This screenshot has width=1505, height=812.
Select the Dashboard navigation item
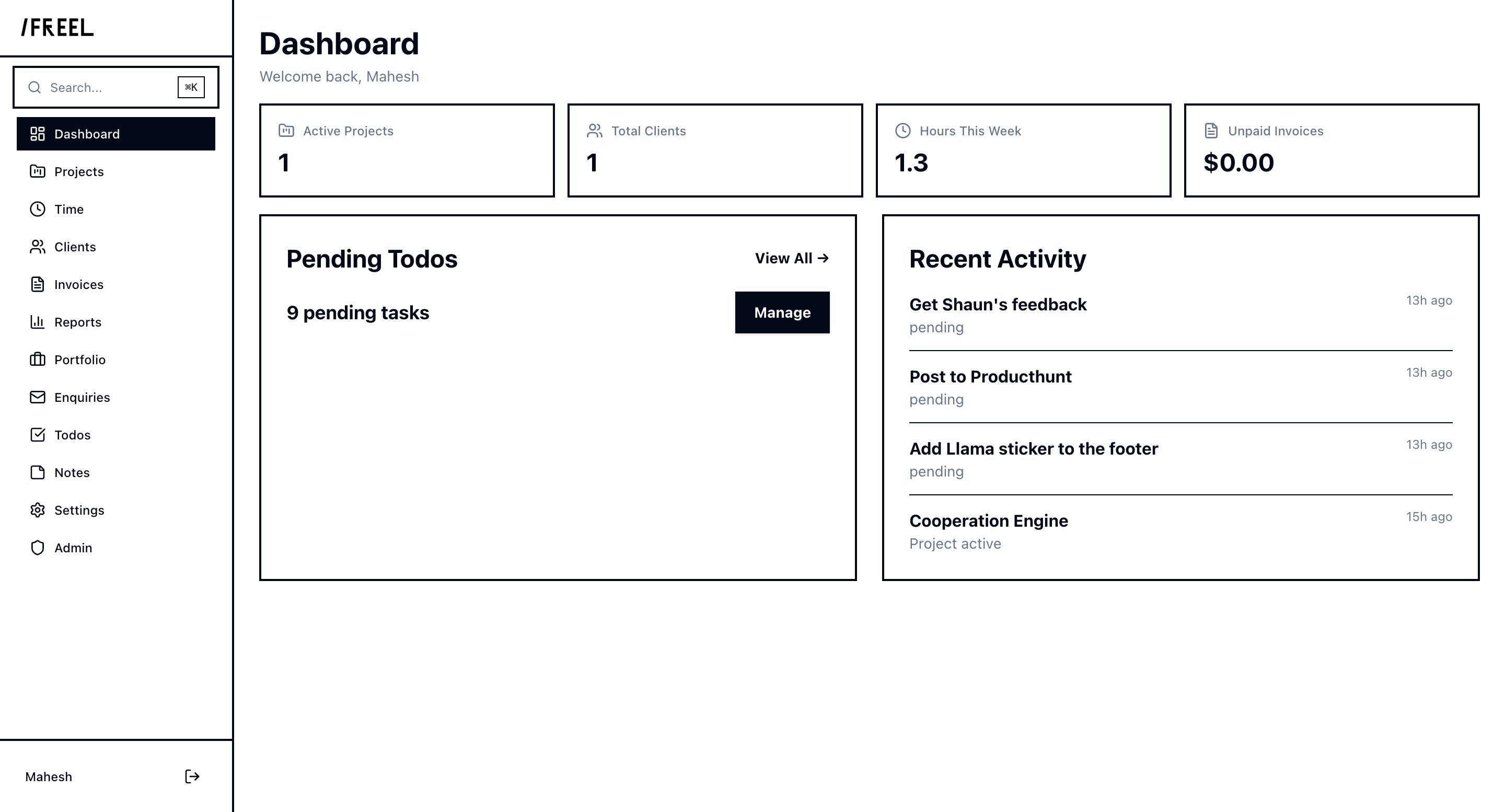click(x=115, y=134)
